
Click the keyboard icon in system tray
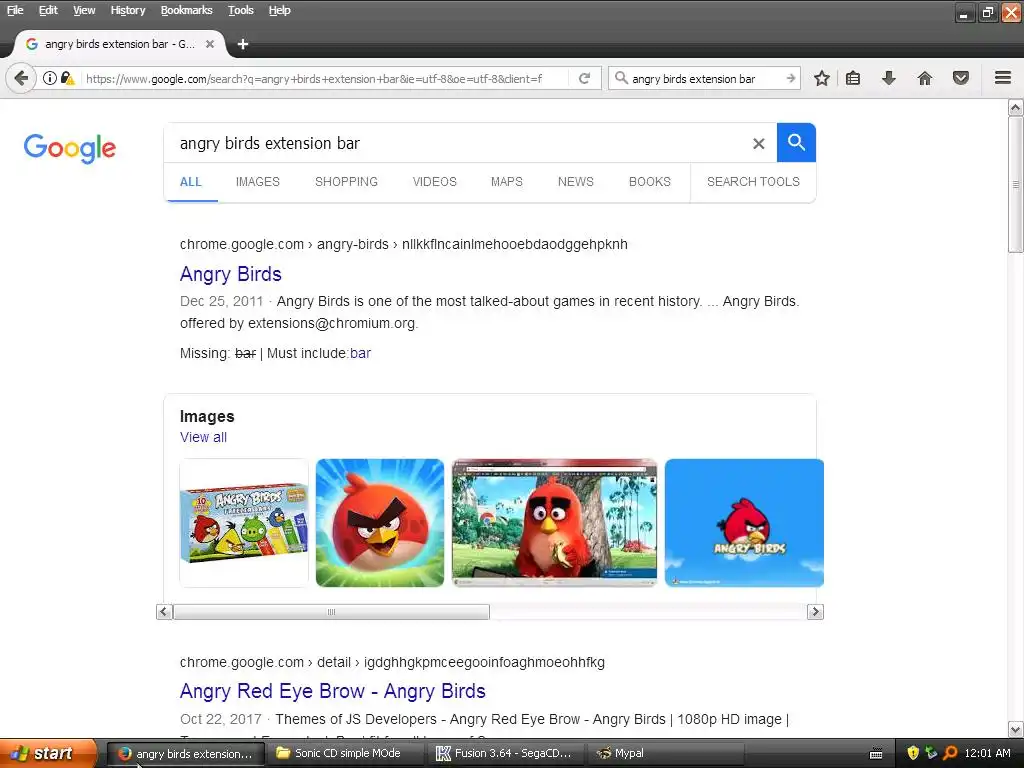876,754
